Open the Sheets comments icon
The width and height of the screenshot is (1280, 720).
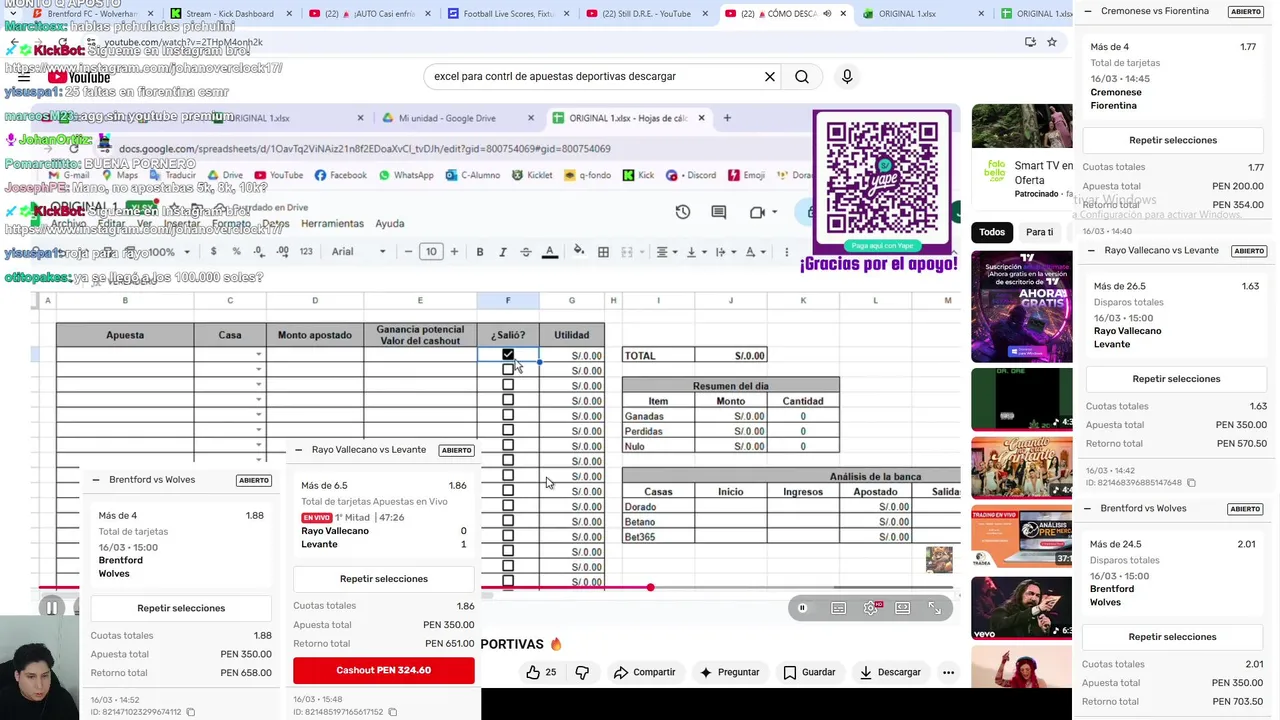[718, 212]
